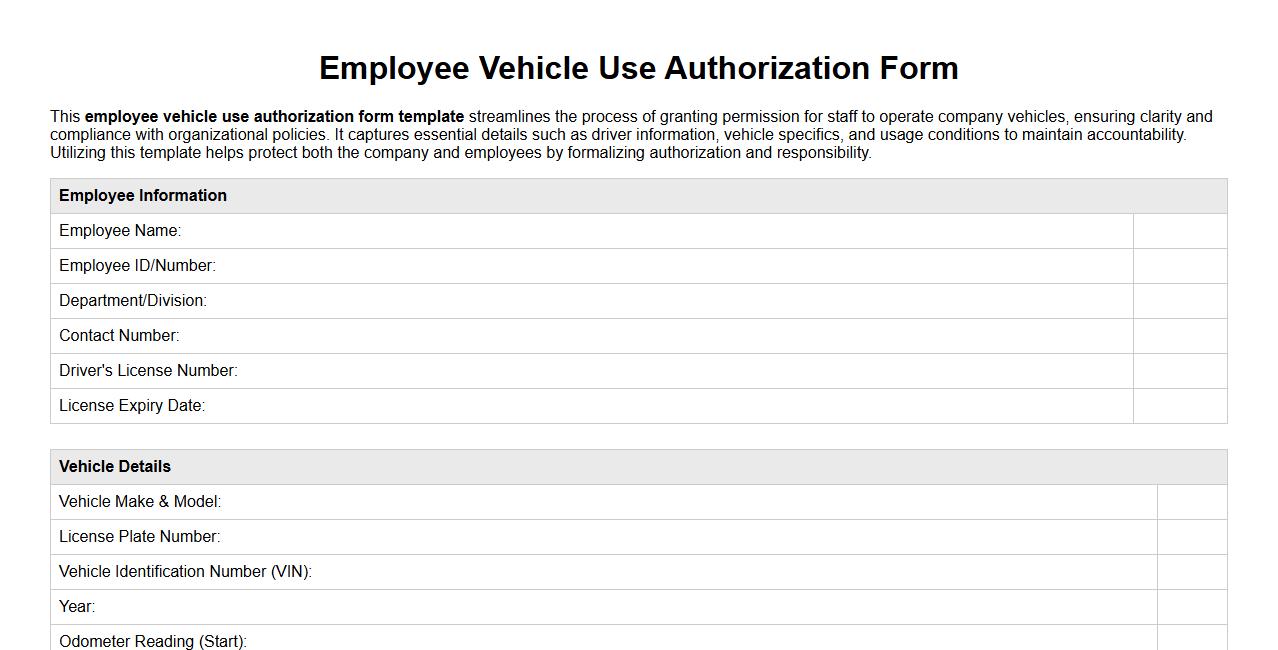Click the License Expiry Date row label
Screen dimensions: 1278x650
tap(131, 405)
